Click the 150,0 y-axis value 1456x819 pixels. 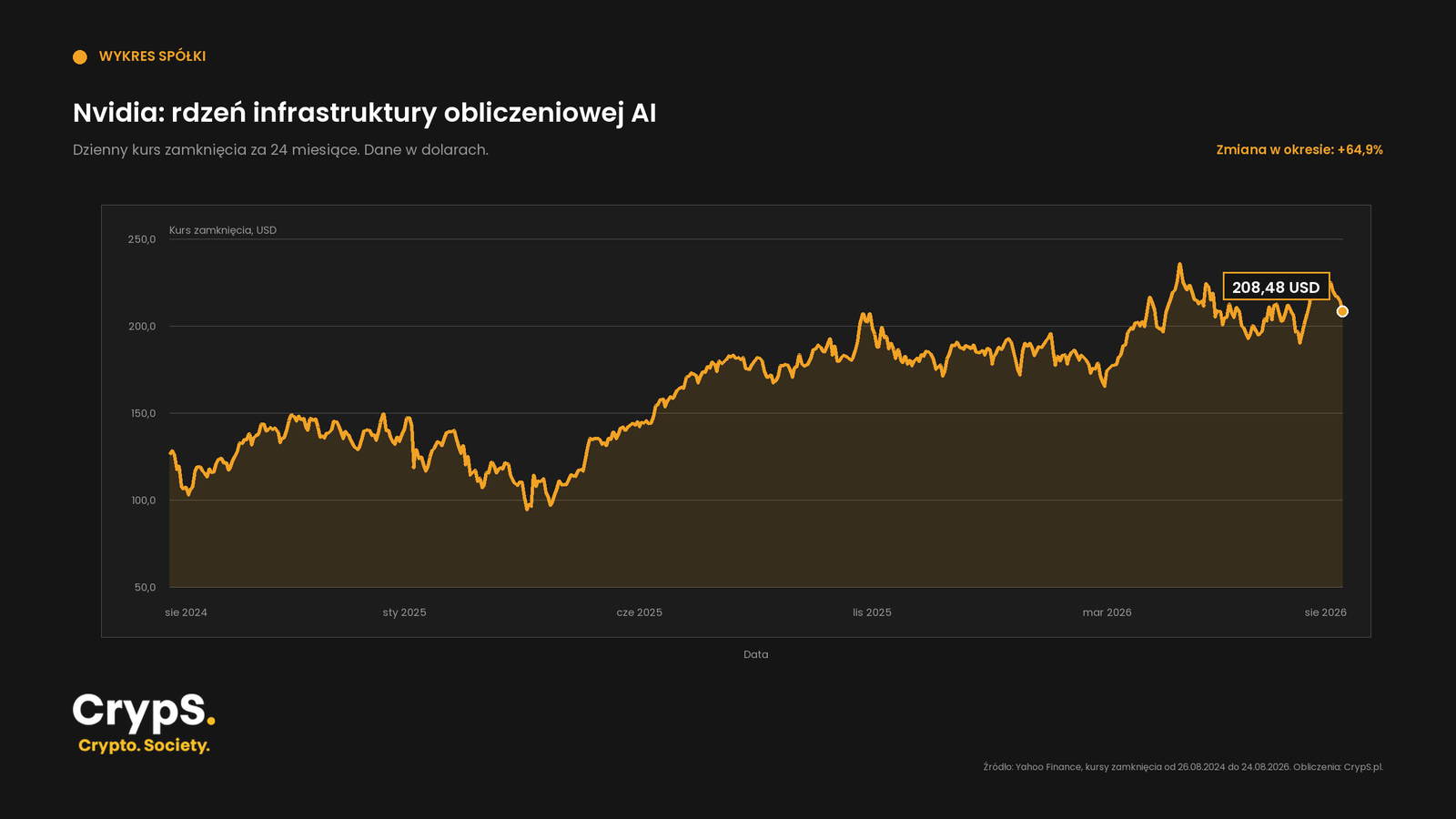click(143, 413)
